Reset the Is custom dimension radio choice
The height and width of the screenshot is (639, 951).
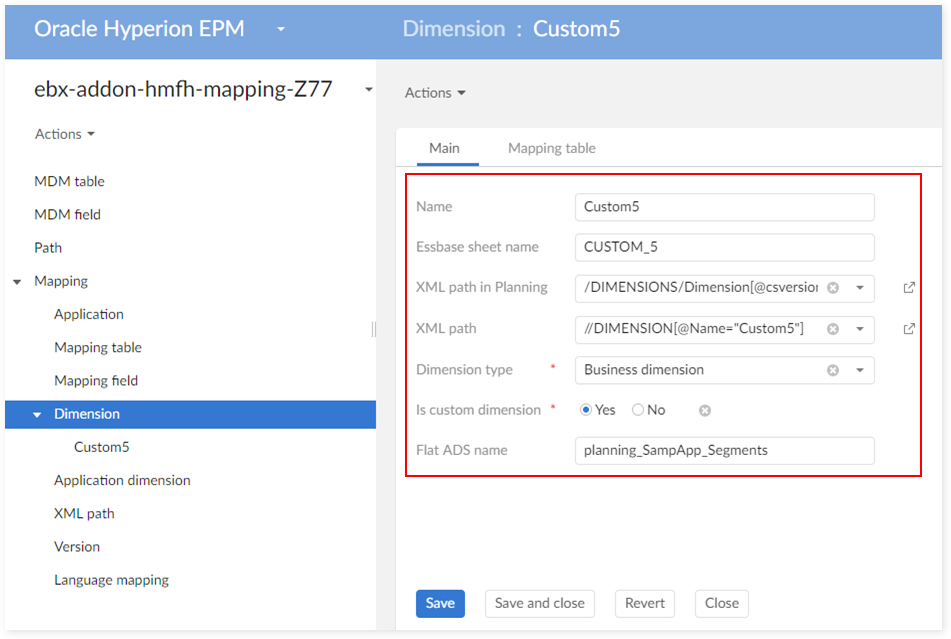(x=705, y=410)
